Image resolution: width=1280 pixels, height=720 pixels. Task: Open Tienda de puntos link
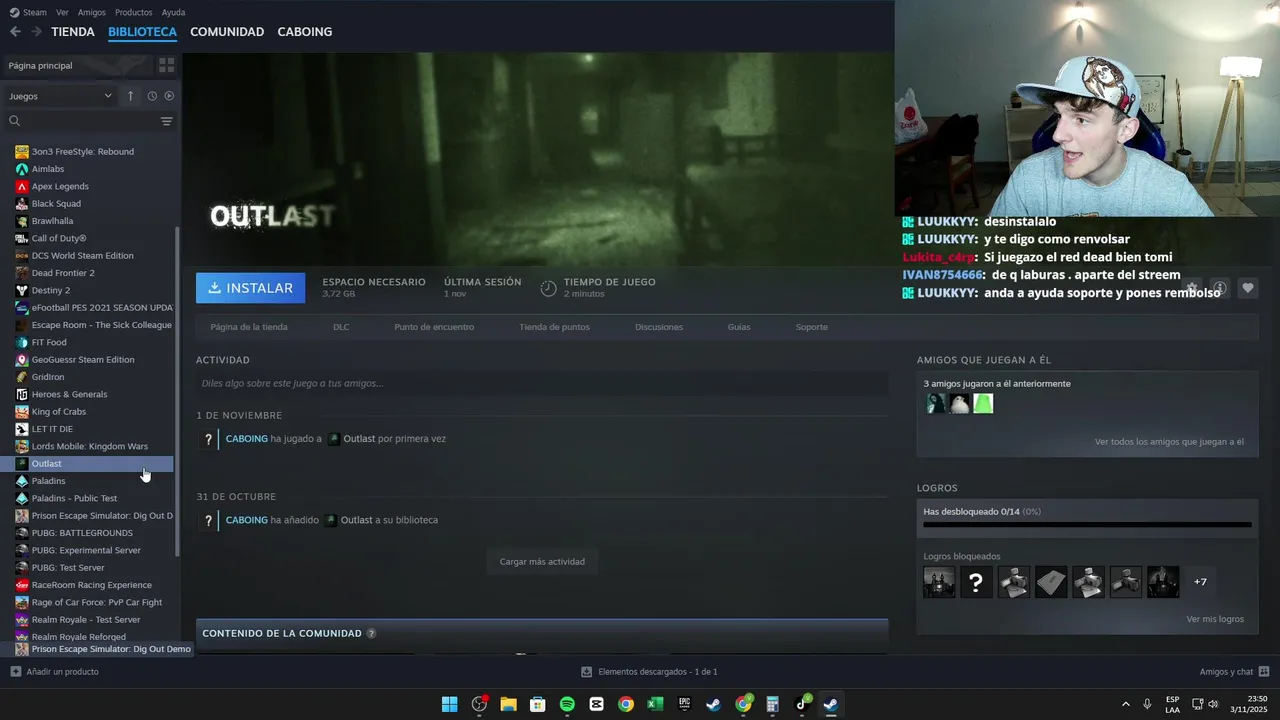click(x=554, y=327)
